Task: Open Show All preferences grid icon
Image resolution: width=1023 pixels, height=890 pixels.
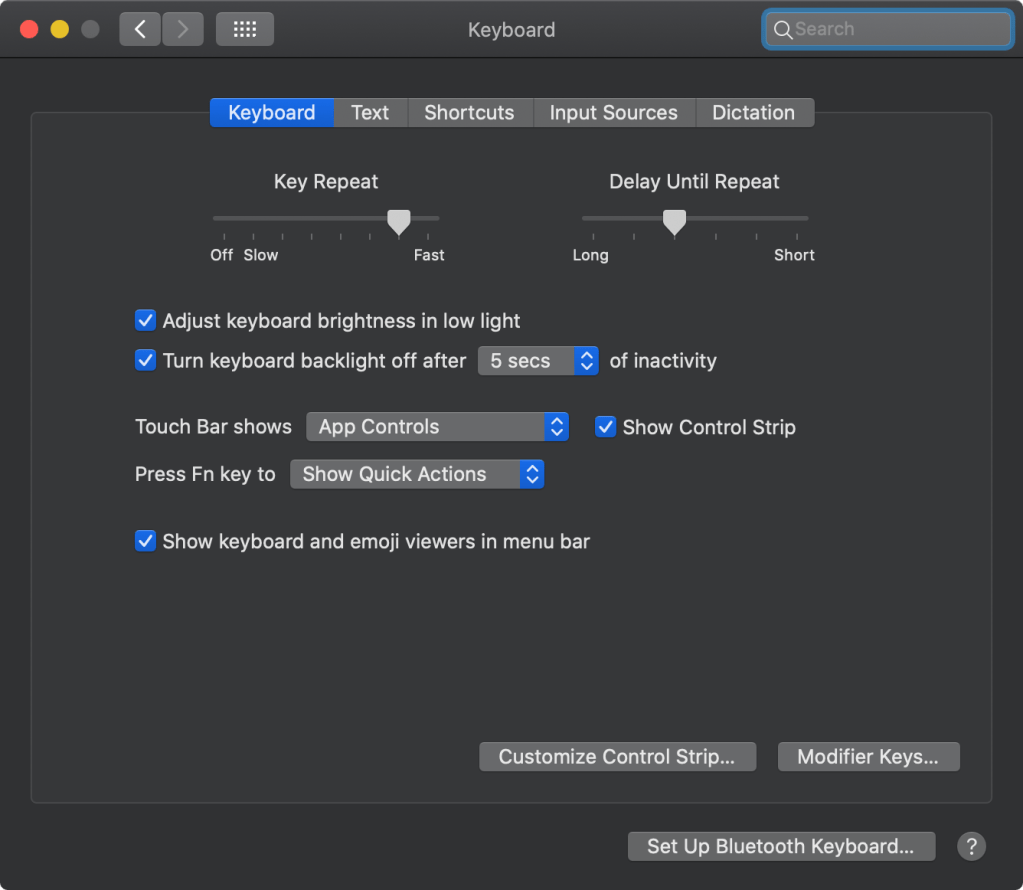Action: tap(244, 29)
